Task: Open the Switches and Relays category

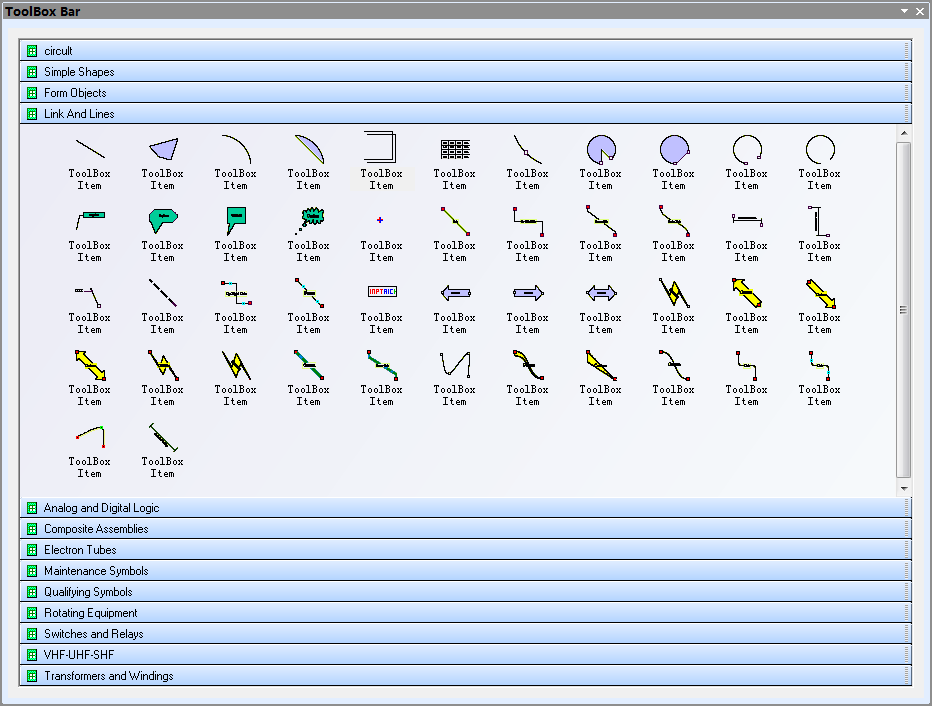Action: tap(93, 634)
